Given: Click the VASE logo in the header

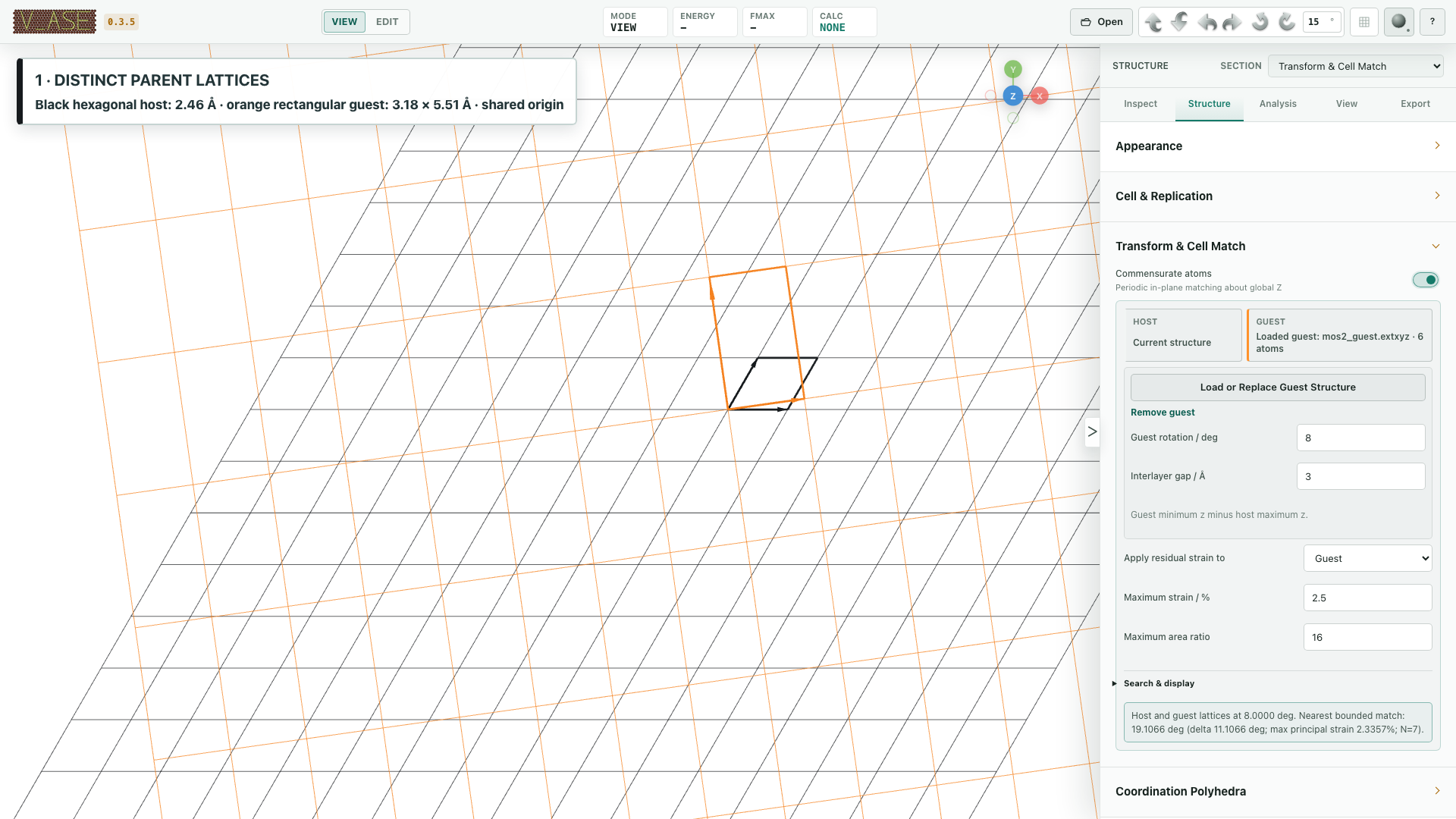Looking at the screenshot, I should [x=55, y=21].
